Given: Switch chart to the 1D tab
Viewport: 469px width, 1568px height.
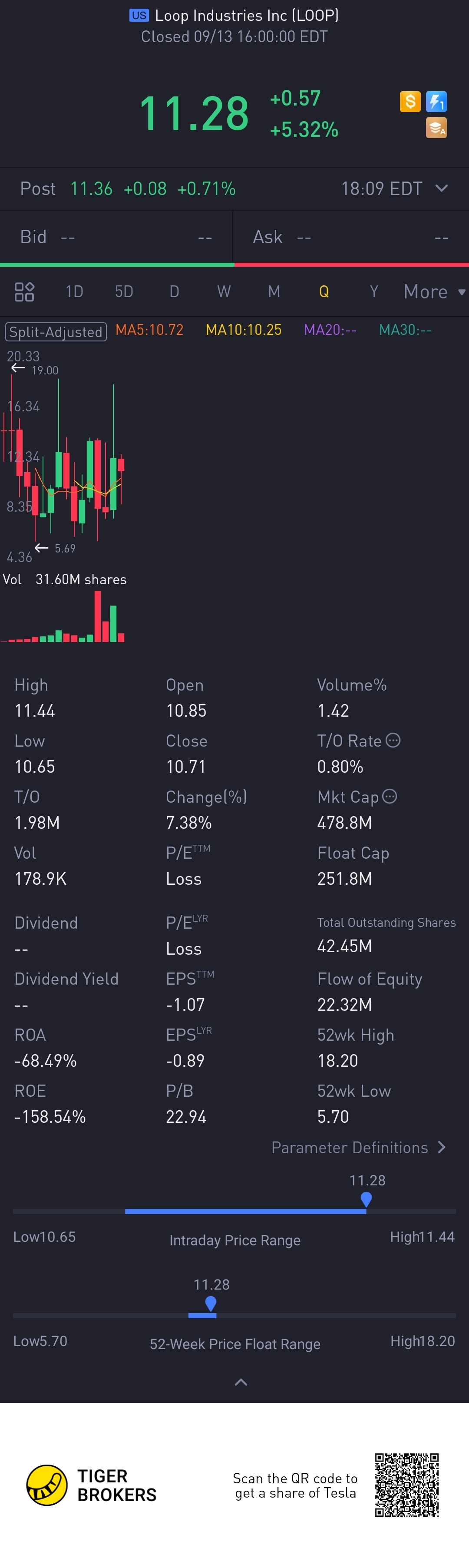Looking at the screenshot, I should (x=74, y=291).
